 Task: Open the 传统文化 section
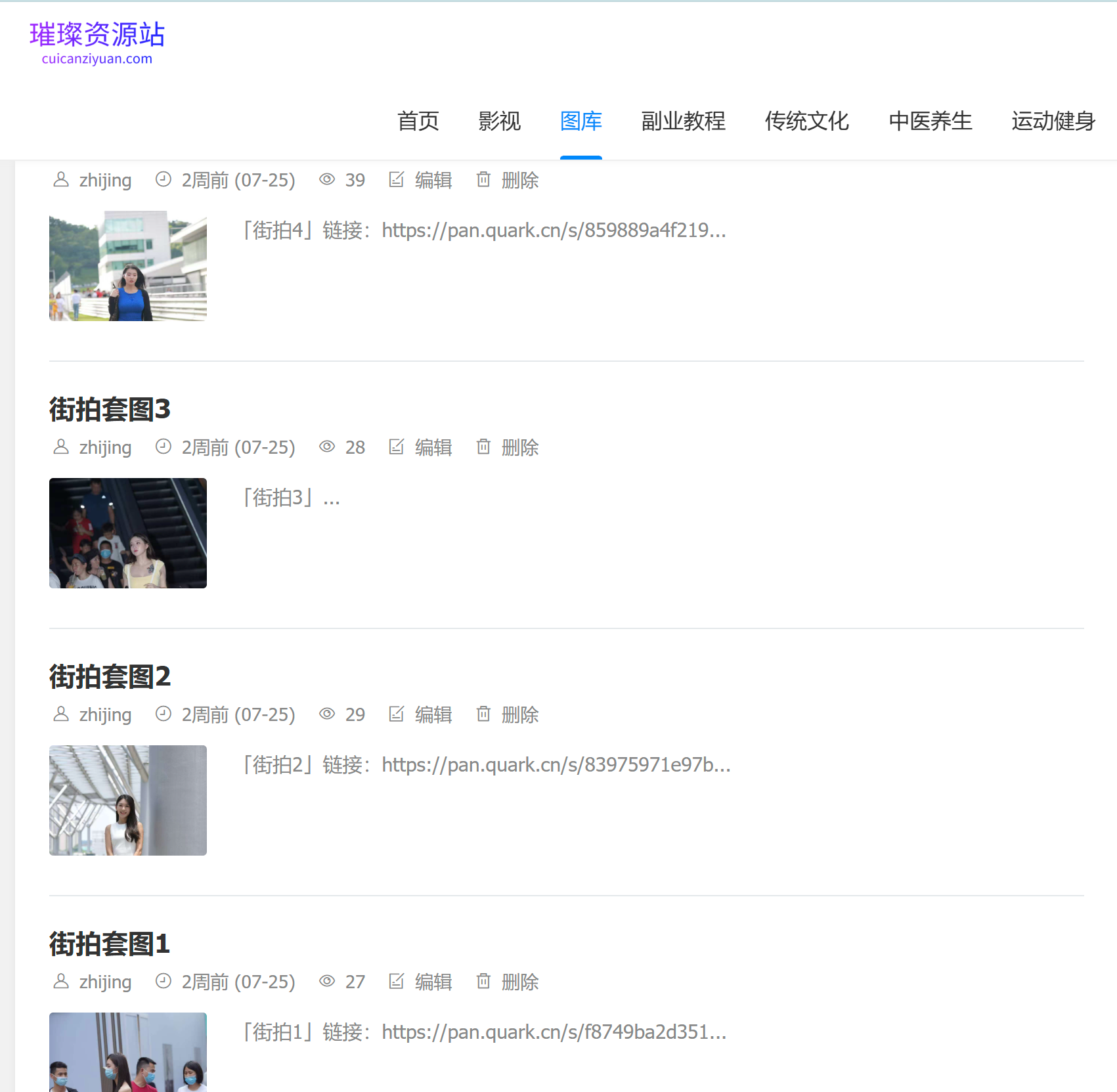pyautogui.click(x=806, y=121)
